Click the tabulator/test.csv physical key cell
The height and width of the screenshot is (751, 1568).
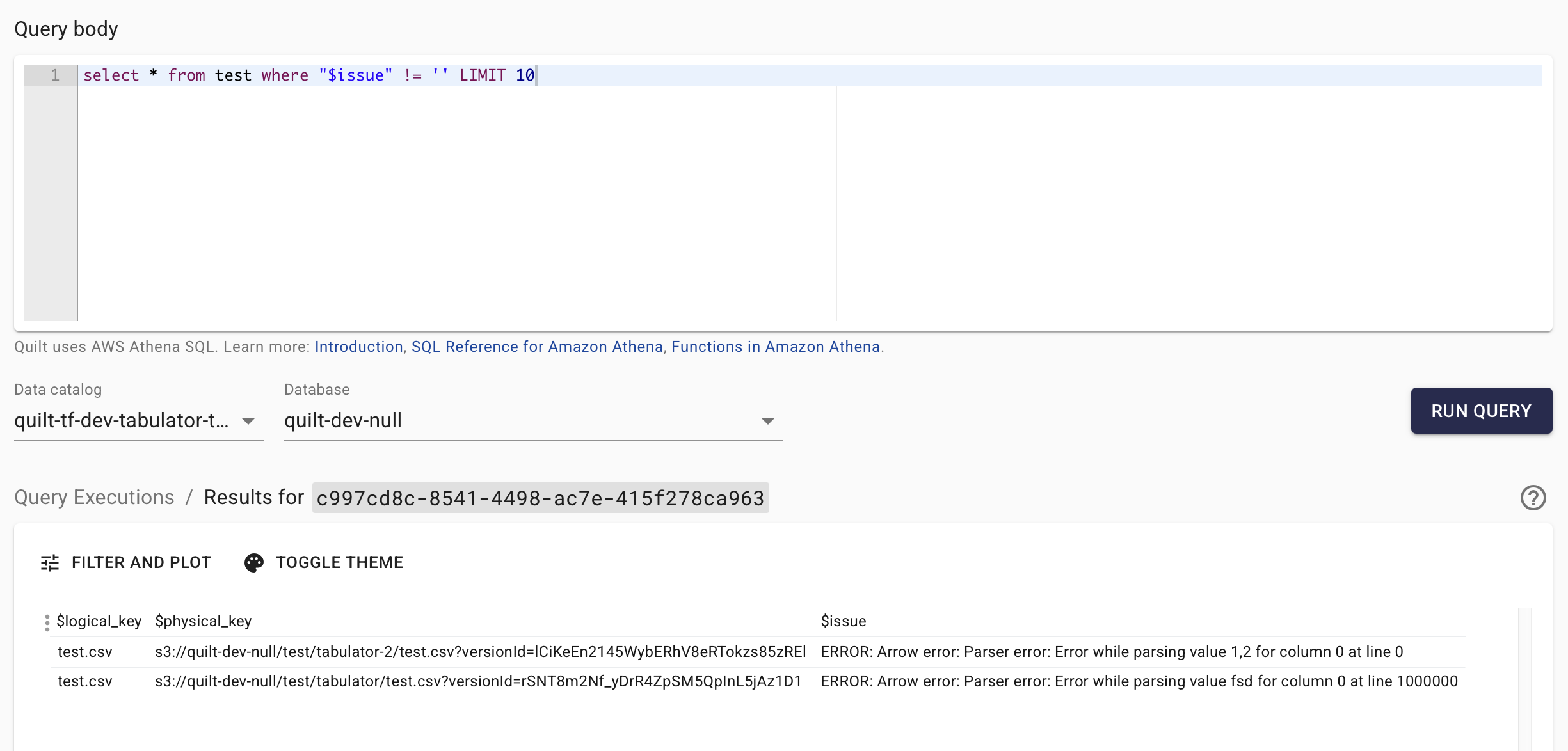coord(478,681)
